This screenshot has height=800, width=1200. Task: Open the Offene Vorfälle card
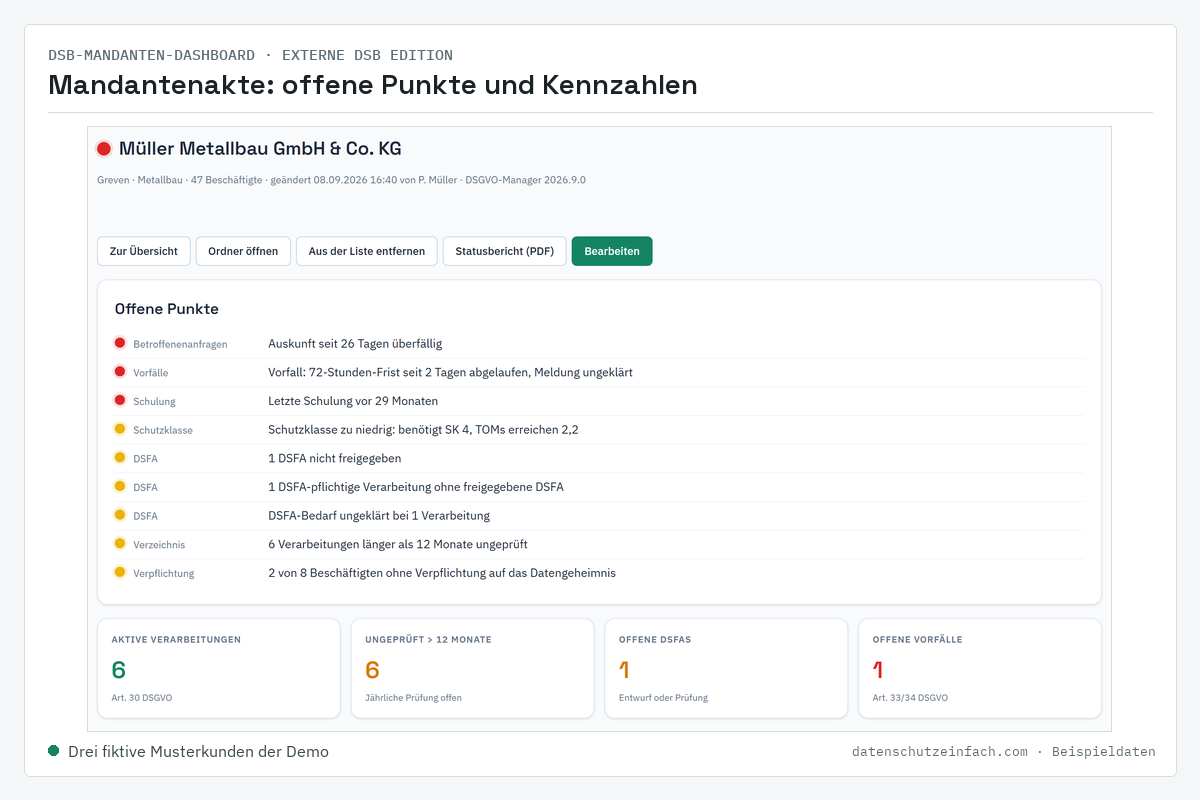point(980,668)
